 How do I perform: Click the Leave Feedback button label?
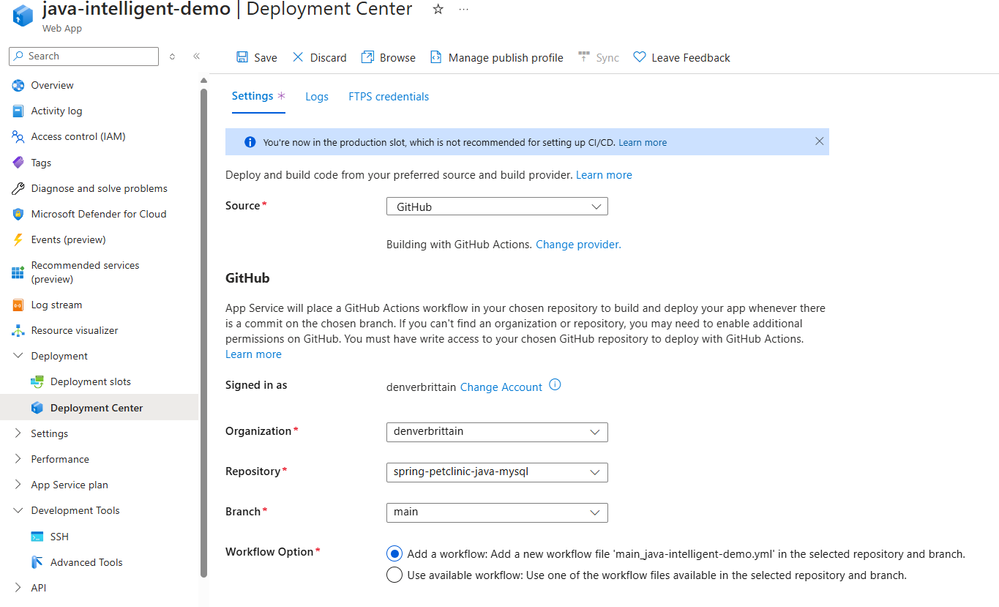click(691, 58)
